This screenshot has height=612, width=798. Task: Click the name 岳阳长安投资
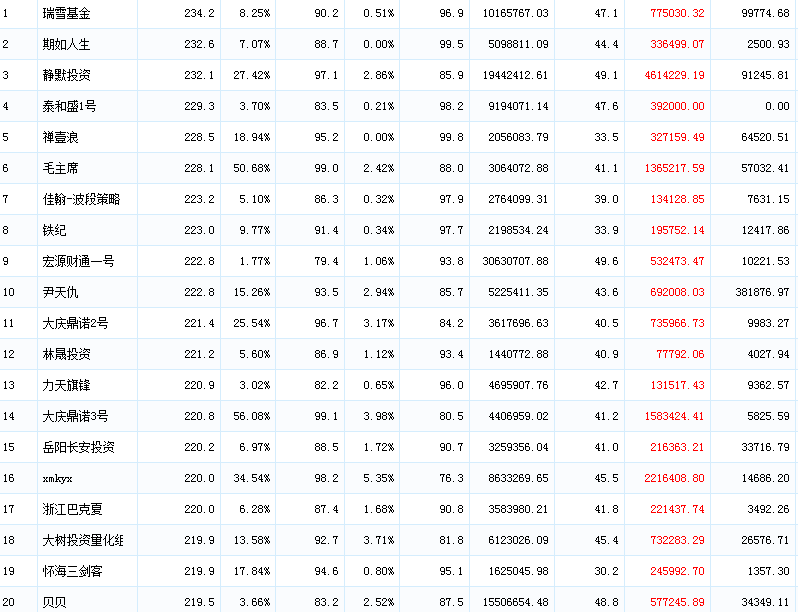[x=78, y=448]
